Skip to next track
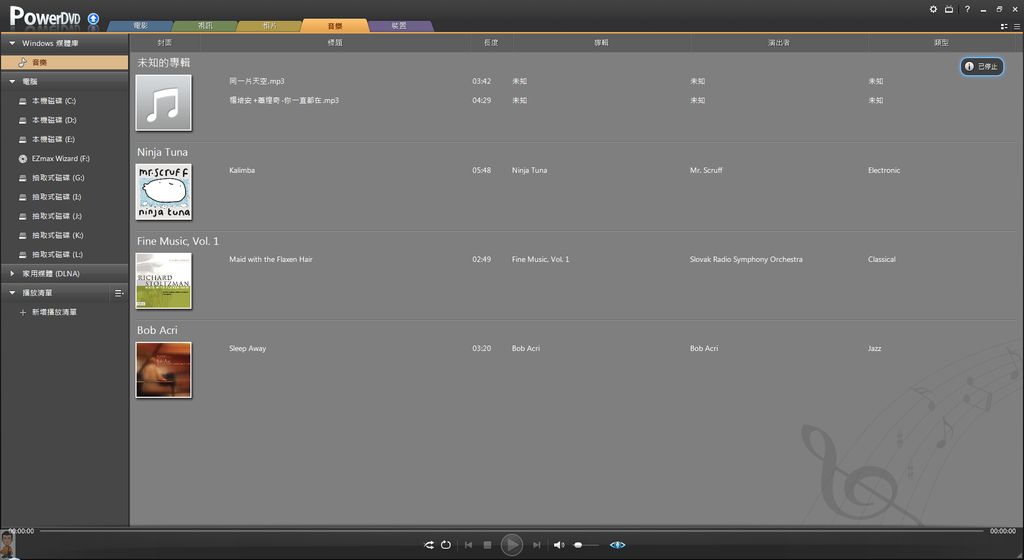This screenshot has height=560, width=1024. (x=536, y=545)
